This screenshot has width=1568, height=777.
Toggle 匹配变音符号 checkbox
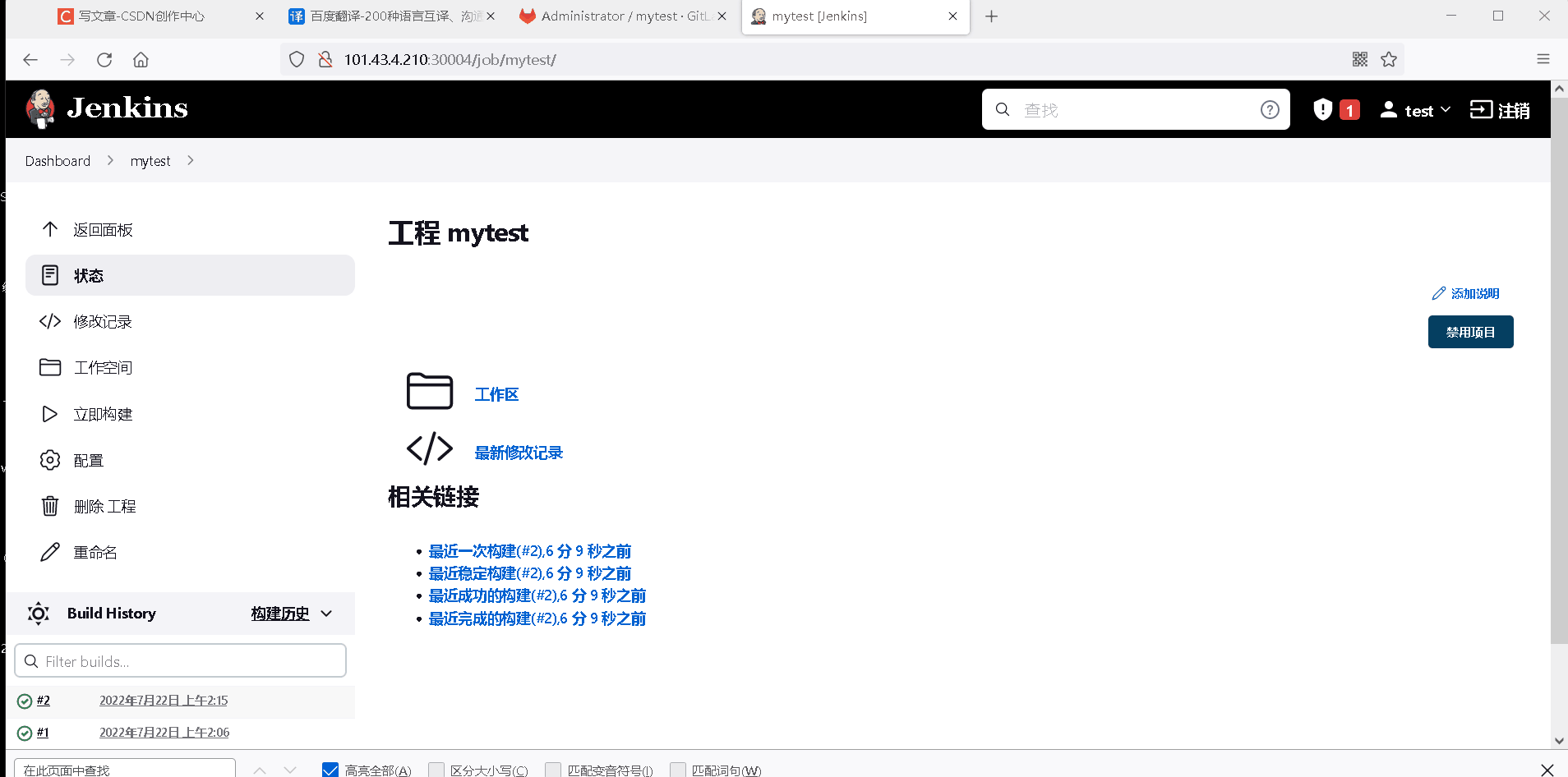pyautogui.click(x=553, y=770)
